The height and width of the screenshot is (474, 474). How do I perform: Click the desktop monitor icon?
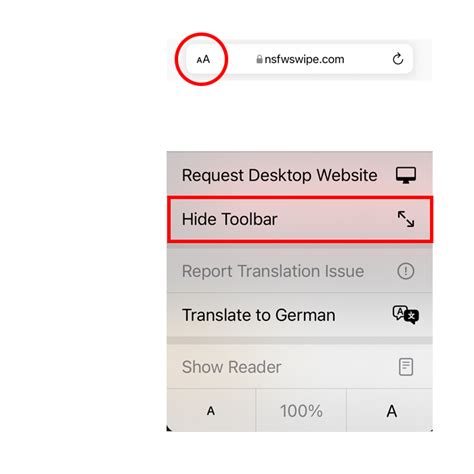tap(406, 175)
